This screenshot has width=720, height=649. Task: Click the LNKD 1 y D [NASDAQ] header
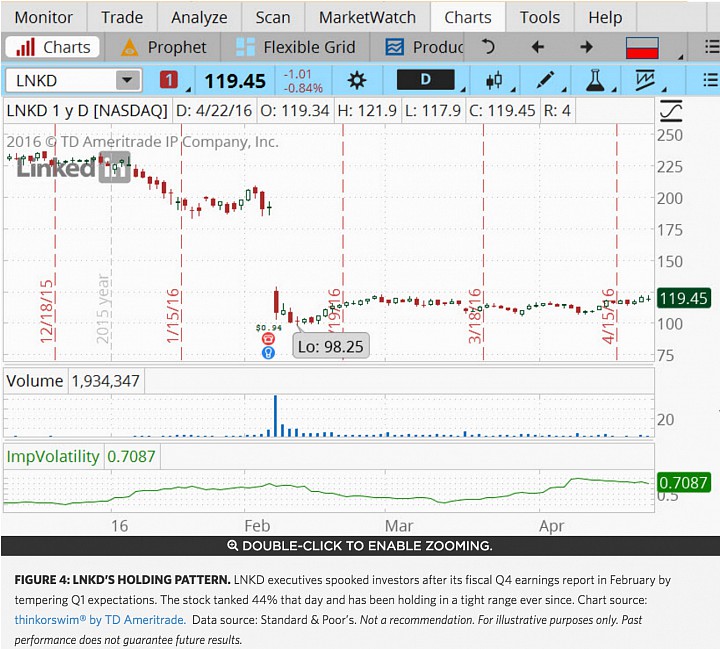pos(87,111)
